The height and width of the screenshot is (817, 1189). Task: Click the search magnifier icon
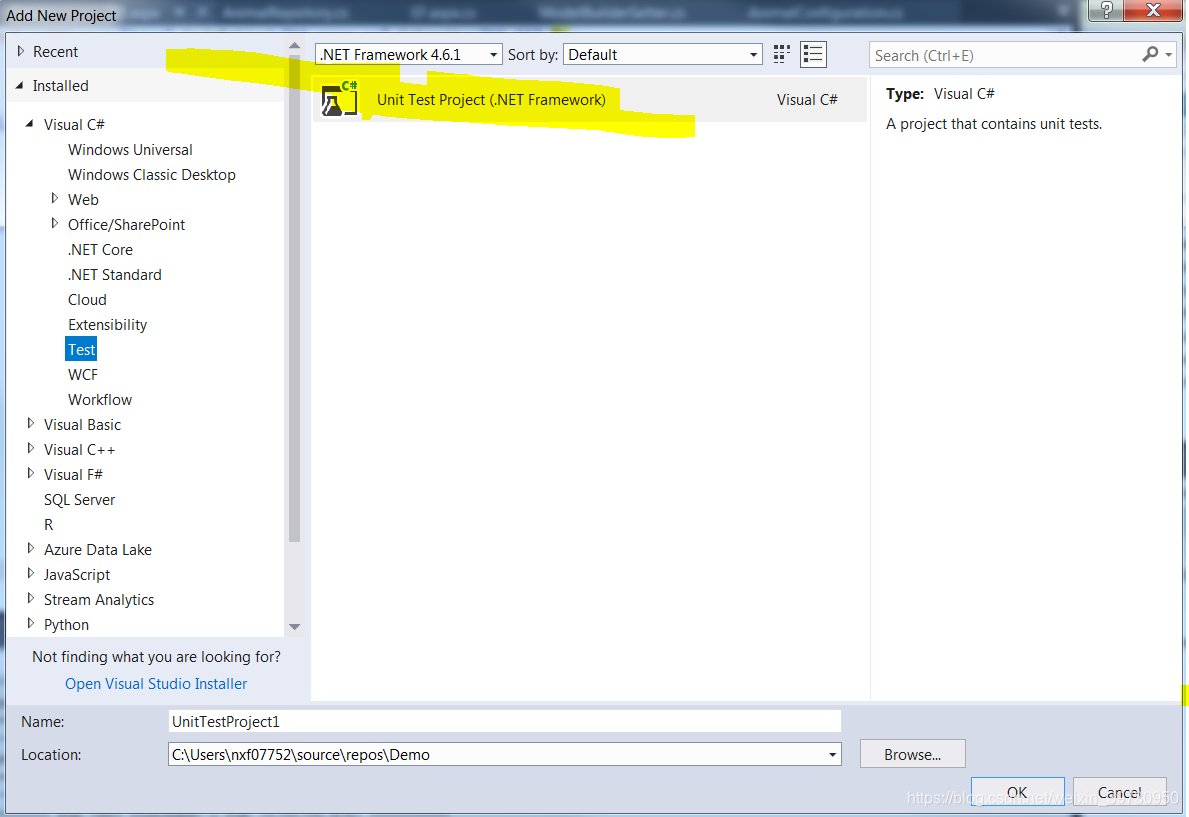(x=1150, y=54)
